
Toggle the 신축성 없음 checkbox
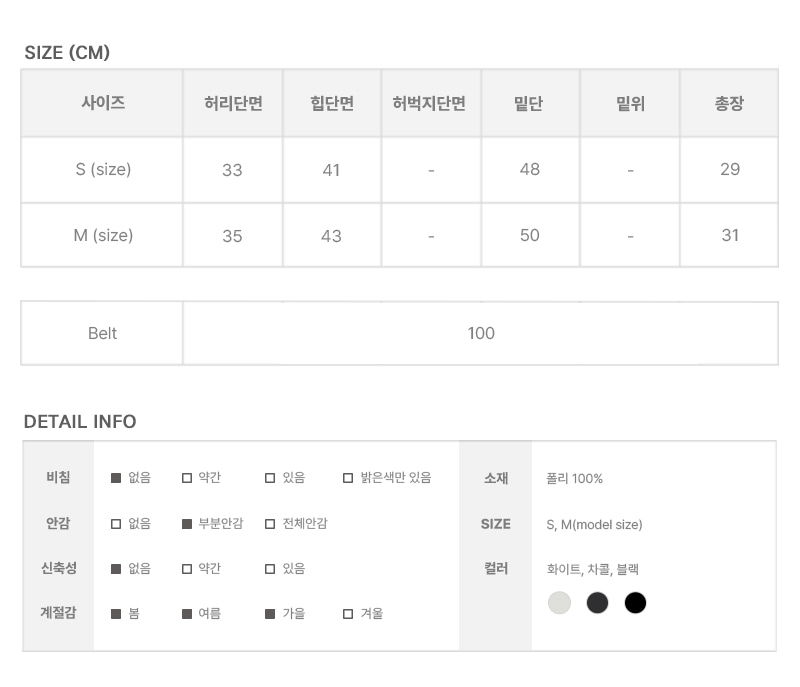(x=116, y=569)
